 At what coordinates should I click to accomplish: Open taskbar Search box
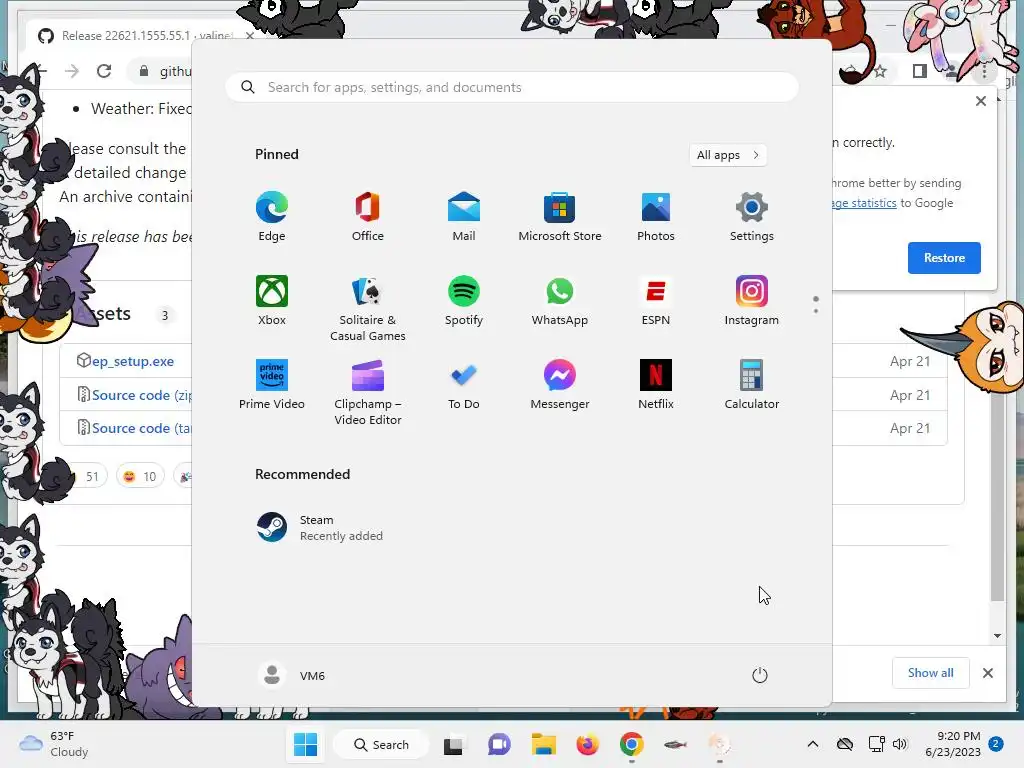(x=381, y=744)
